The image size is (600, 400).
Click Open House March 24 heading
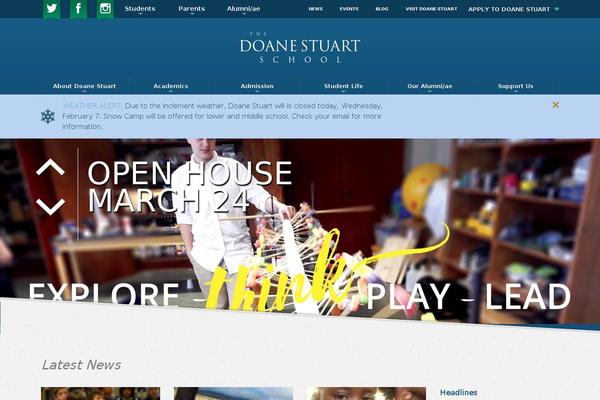tap(189, 186)
